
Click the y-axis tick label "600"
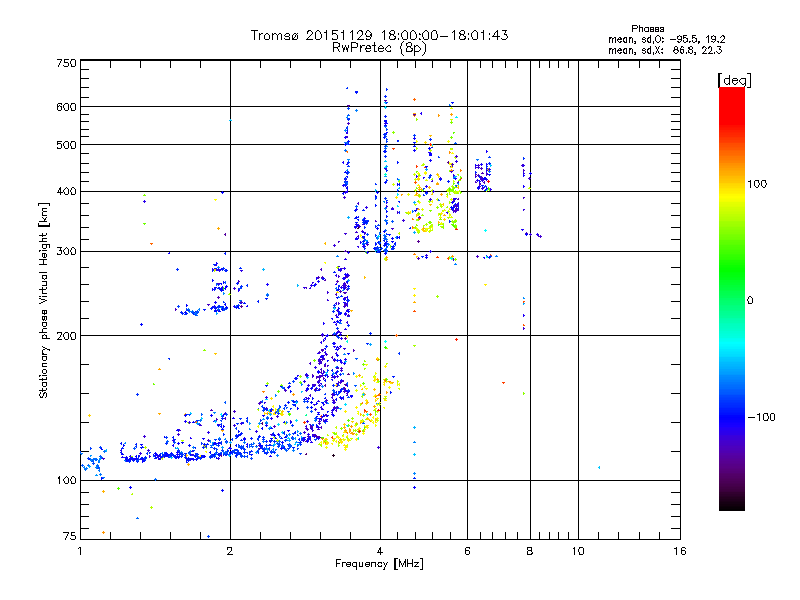[x=67, y=107]
